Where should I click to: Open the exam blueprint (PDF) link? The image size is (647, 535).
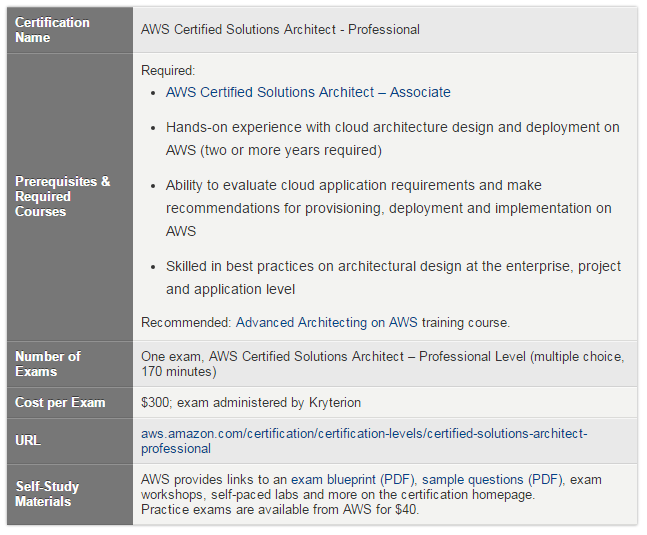click(353, 480)
